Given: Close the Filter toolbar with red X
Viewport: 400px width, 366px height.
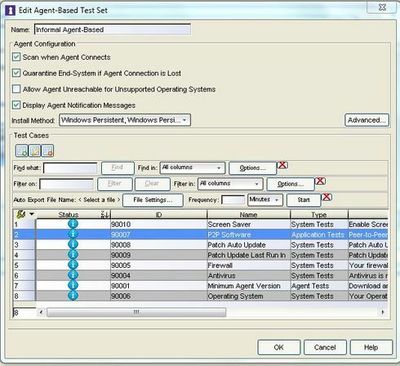Looking at the screenshot, I should [x=320, y=181].
